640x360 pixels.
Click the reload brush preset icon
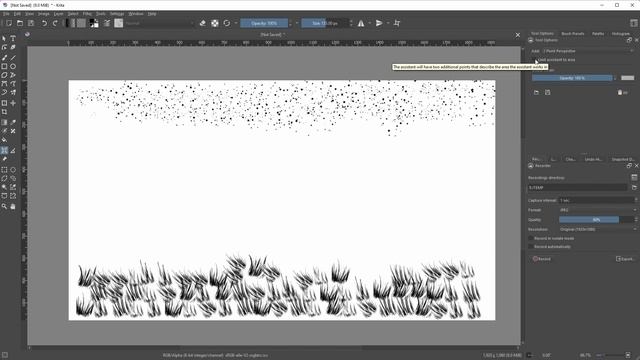click(x=227, y=23)
